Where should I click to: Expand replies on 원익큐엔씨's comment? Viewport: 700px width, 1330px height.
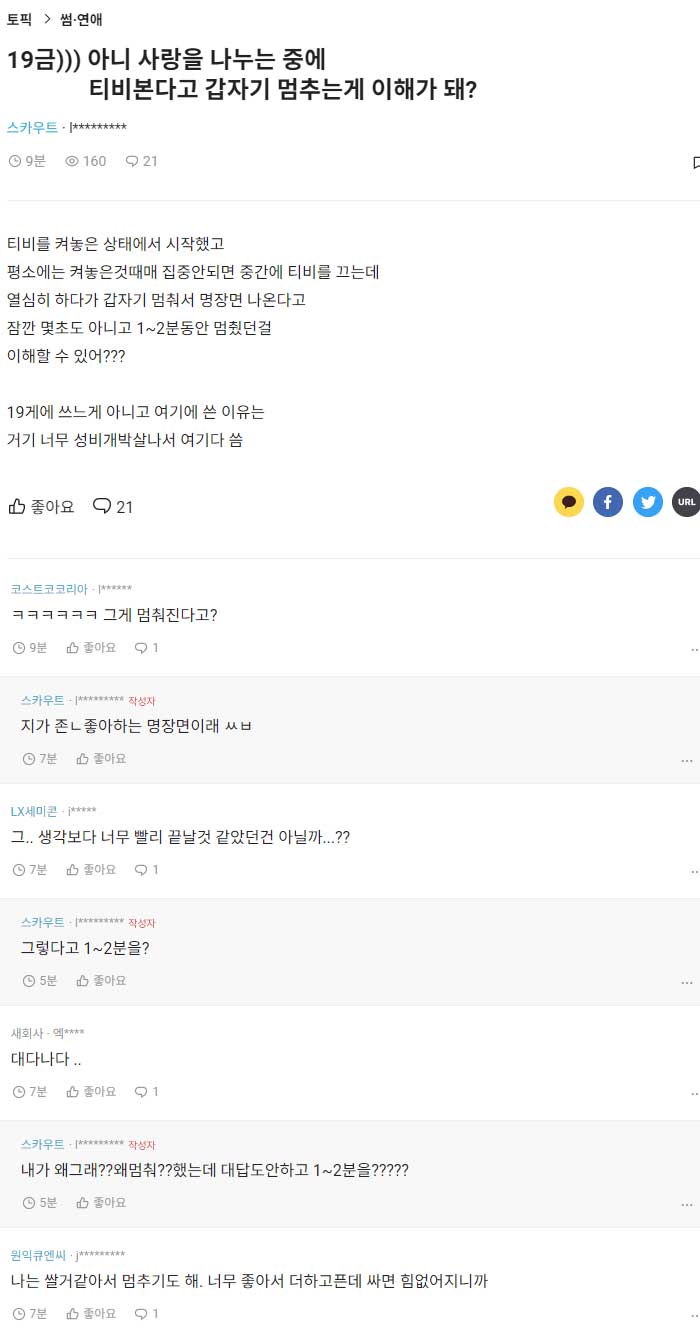(146, 1313)
